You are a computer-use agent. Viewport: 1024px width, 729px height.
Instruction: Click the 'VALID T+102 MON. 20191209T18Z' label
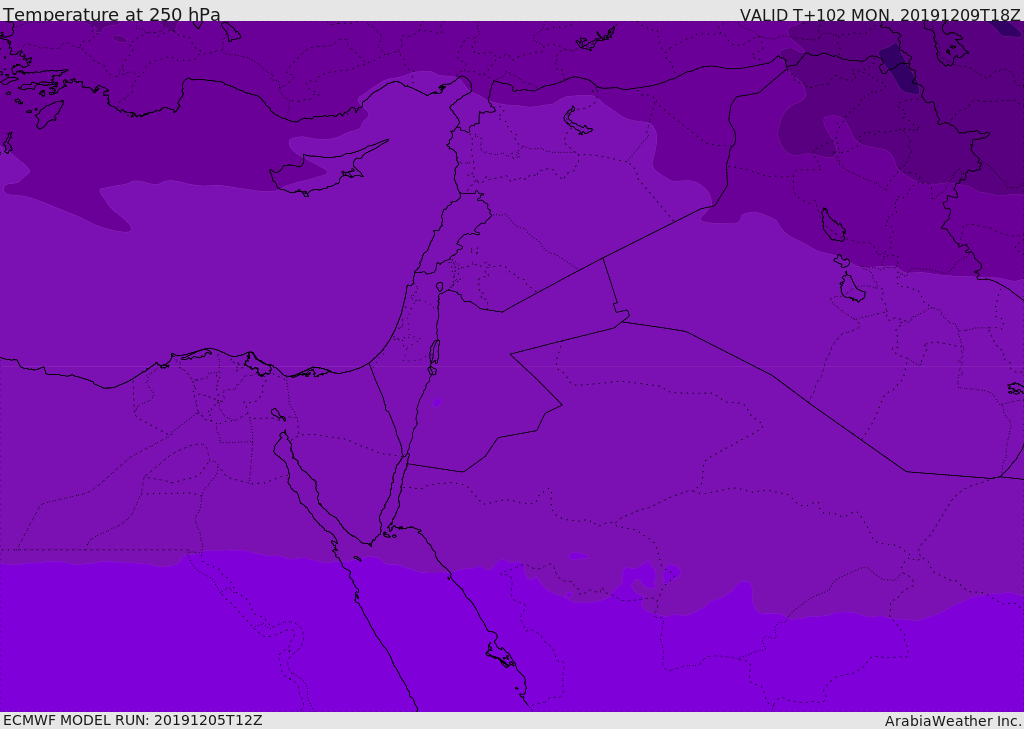click(x=879, y=14)
